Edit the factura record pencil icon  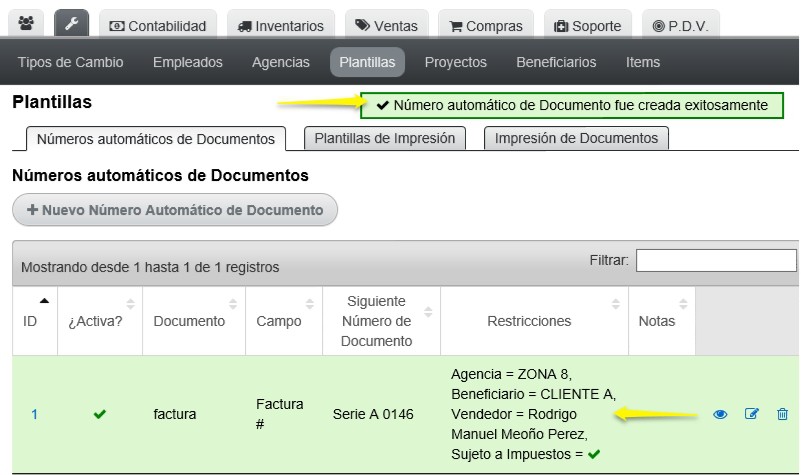click(x=751, y=414)
